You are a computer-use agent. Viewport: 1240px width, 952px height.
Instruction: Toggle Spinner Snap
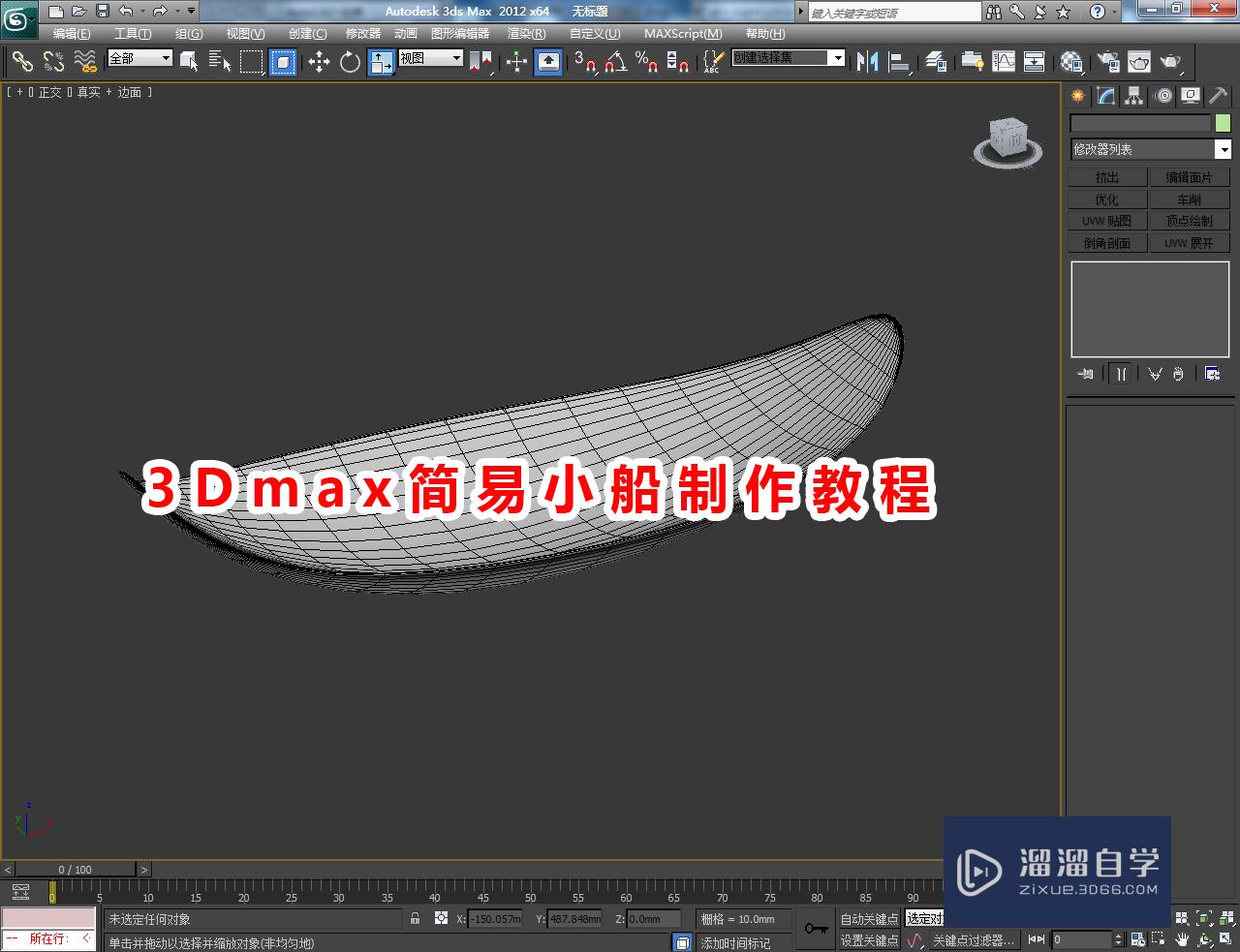(678, 62)
